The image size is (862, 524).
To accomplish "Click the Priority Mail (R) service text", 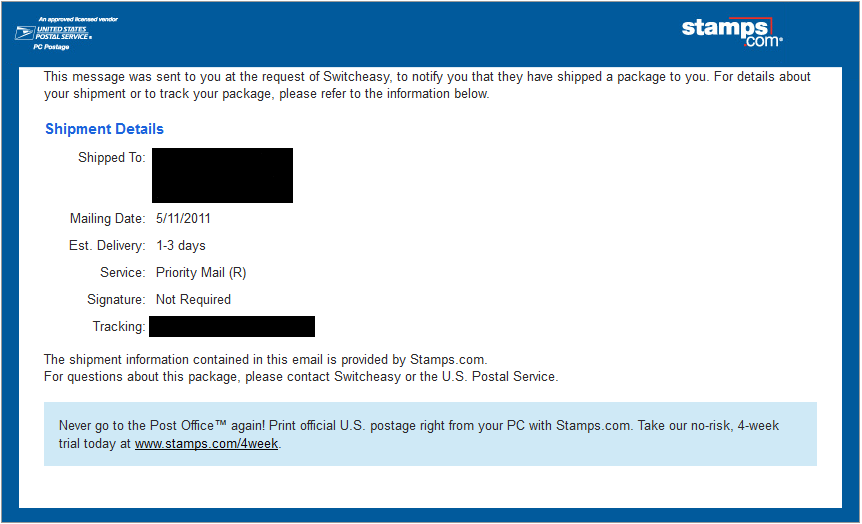I will pyautogui.click(x=201, y=272).
